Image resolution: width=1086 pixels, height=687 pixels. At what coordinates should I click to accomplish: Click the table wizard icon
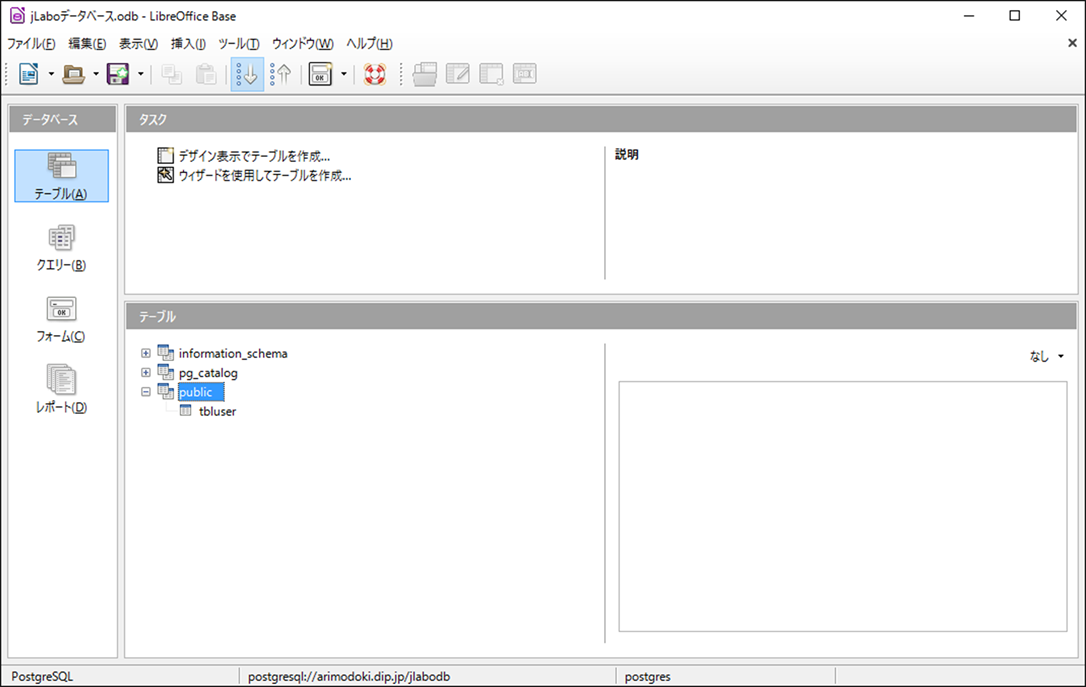coord(166,175)
